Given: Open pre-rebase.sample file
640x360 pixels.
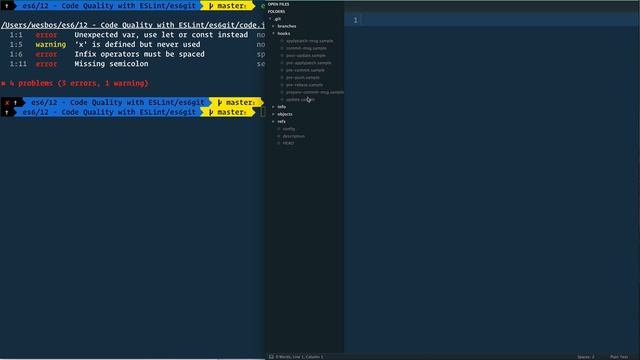Looking at the screenshot, I should (x=304, y=85).
